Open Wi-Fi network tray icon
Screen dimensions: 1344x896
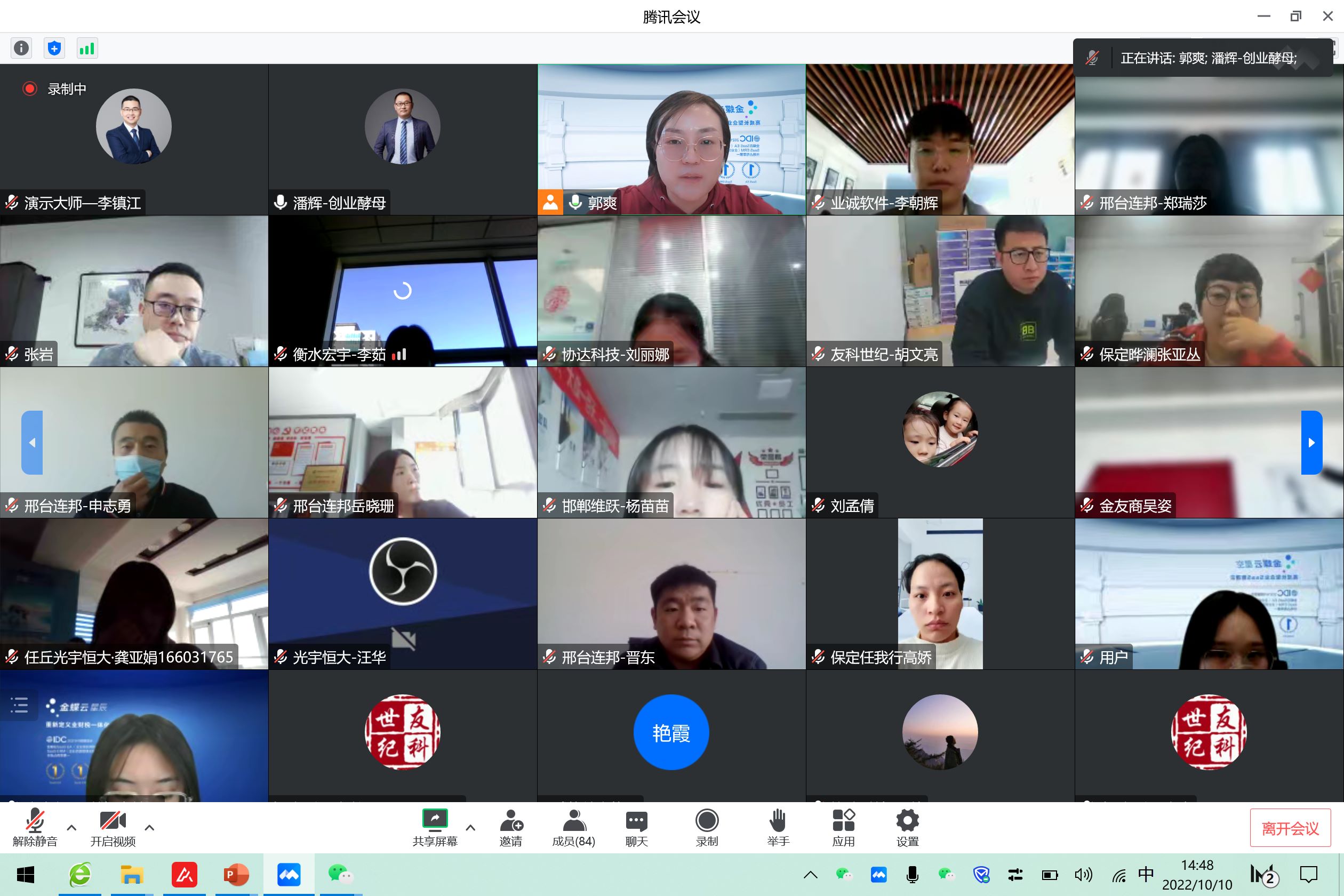(x=1119, y=874)
